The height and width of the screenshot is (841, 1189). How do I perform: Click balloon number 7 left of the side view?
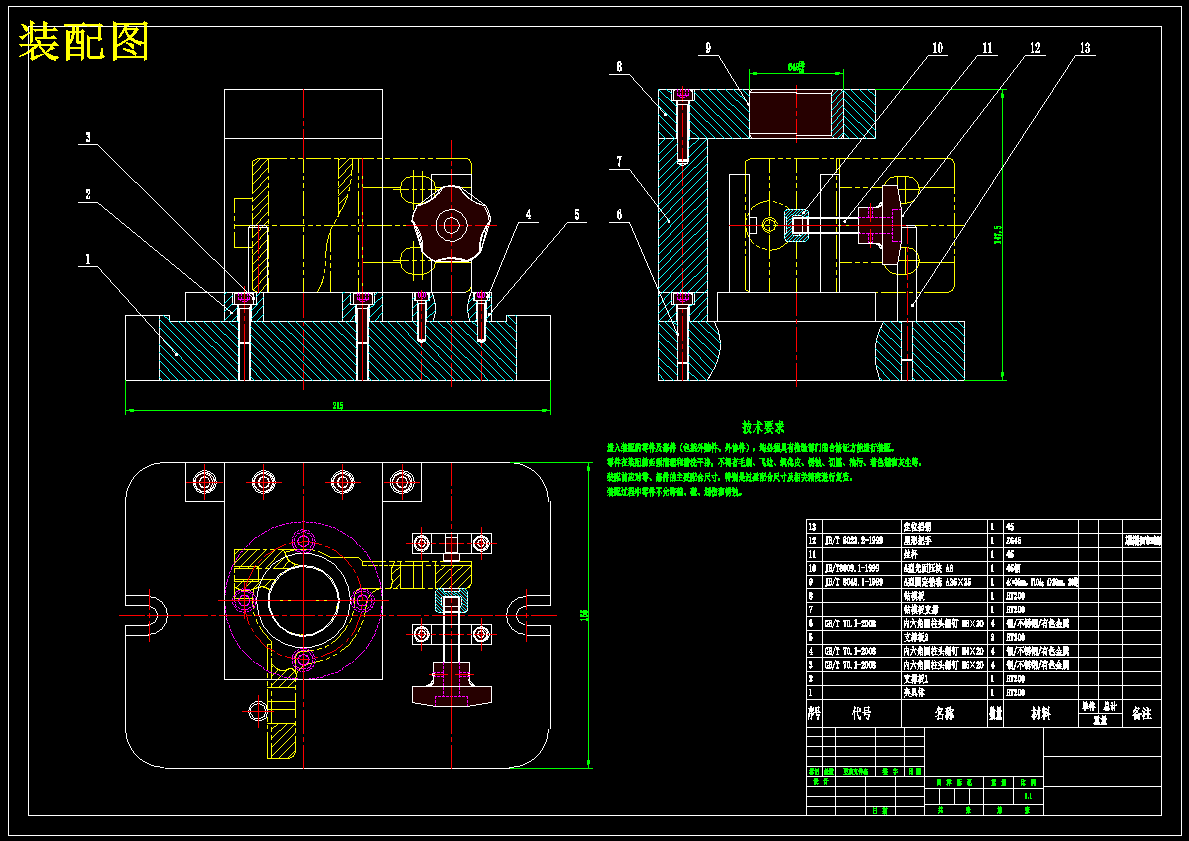point(620,162)
